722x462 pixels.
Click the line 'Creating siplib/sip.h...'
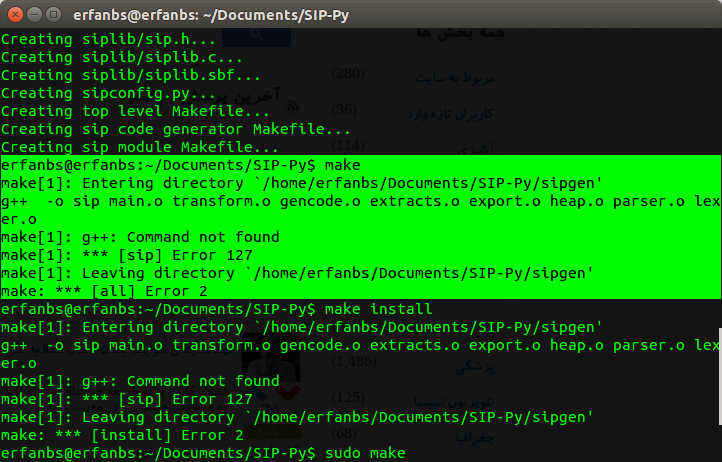point(108,39)
